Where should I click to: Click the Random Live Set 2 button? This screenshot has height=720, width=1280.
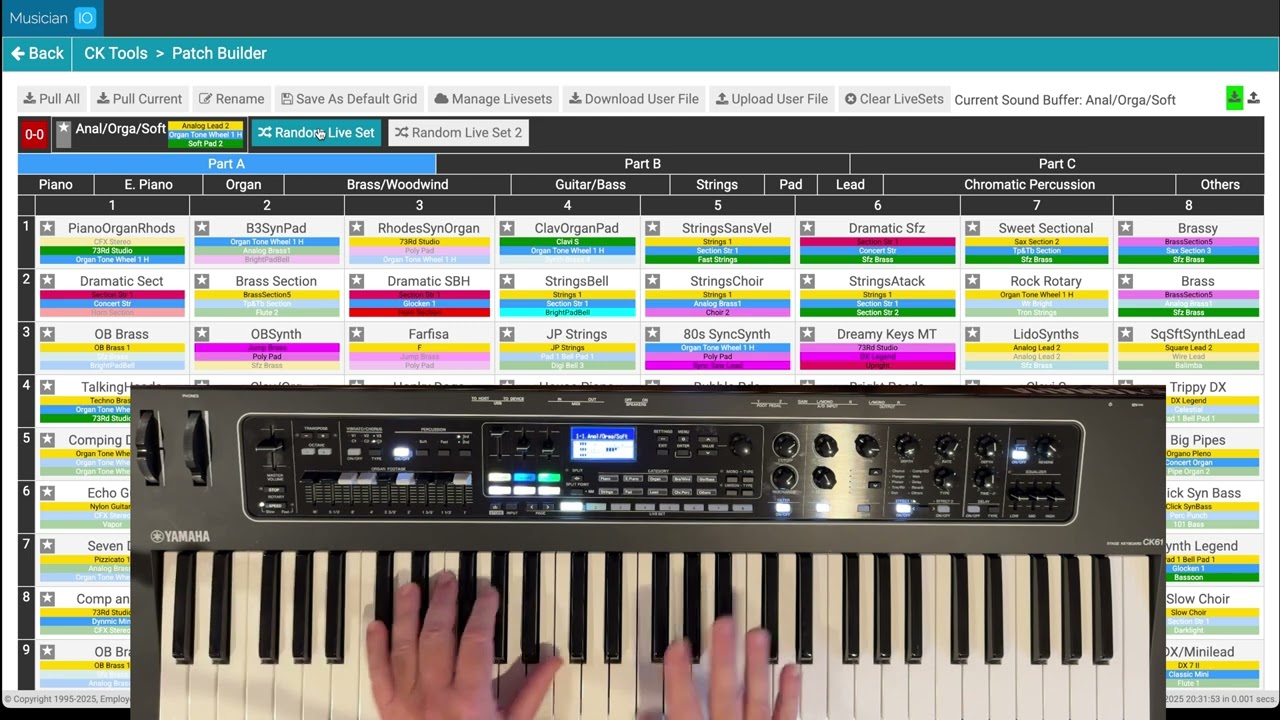458,132
